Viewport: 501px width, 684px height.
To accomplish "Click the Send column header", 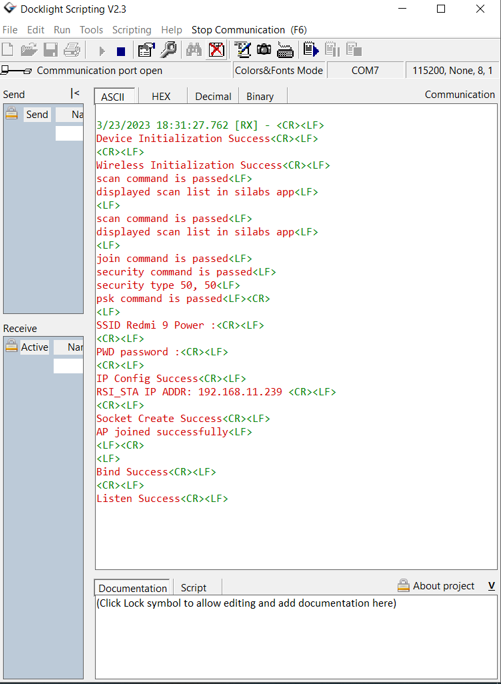I will [37, 114].
